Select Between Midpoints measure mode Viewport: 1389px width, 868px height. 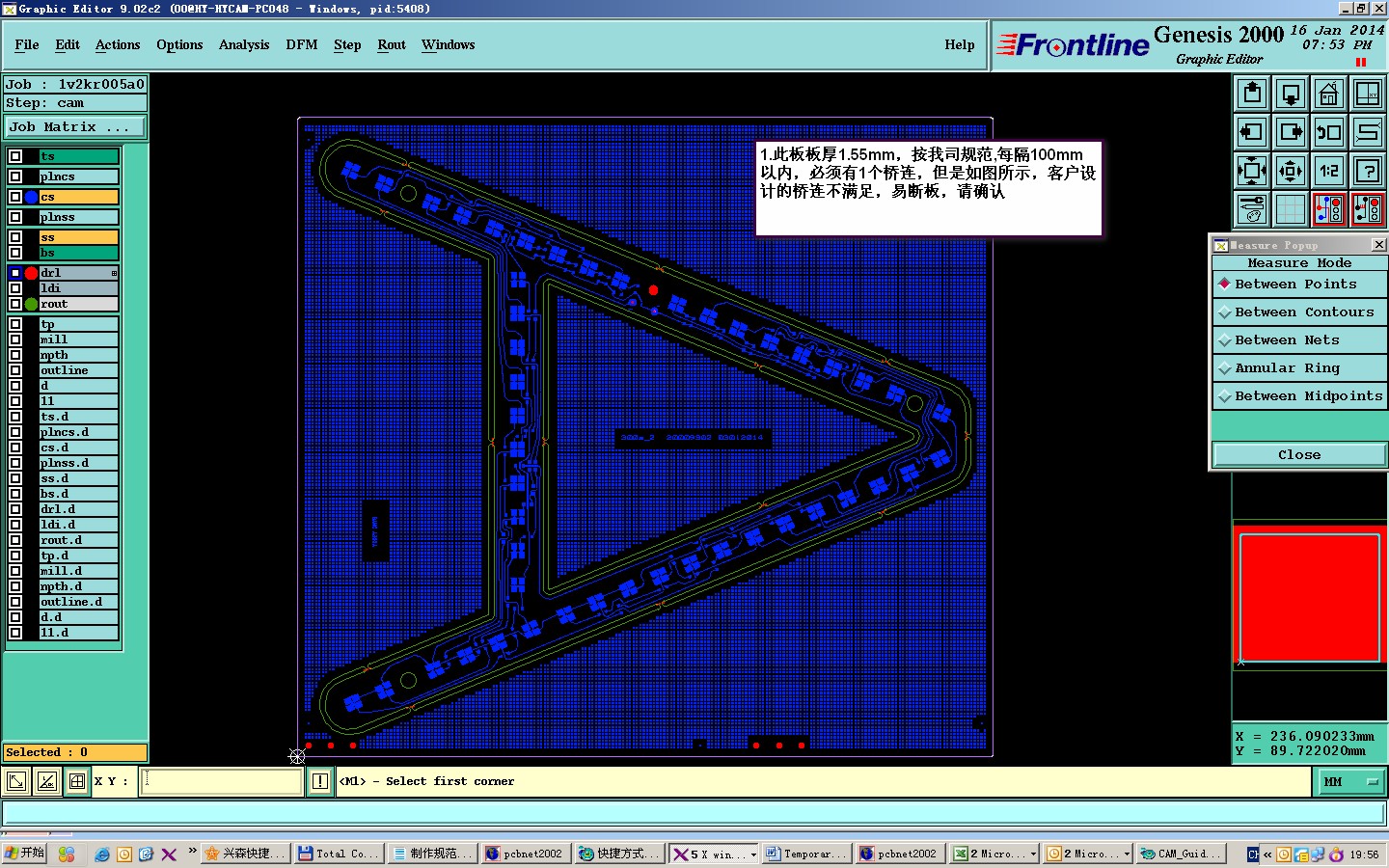tap(1299, 396)
